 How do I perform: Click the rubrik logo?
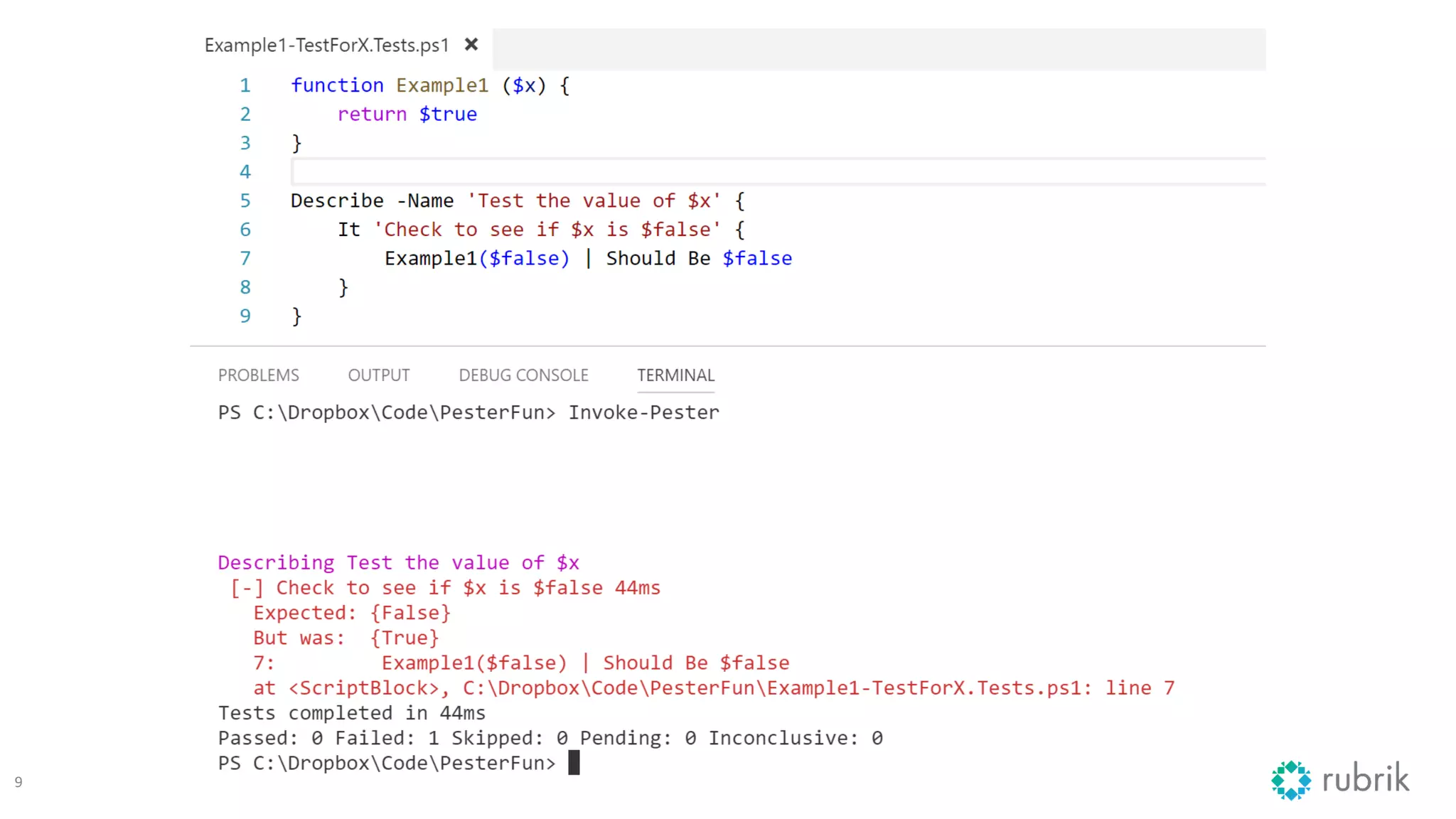(x=1340, y=780)
